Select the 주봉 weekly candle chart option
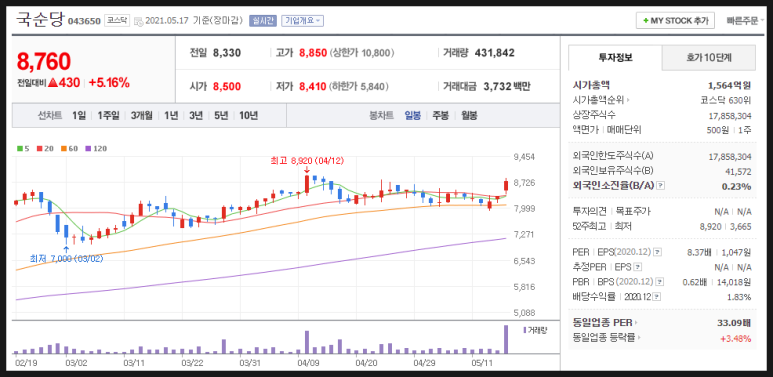The height and width of the screenshot is (377, 773). tap(440, 116)
